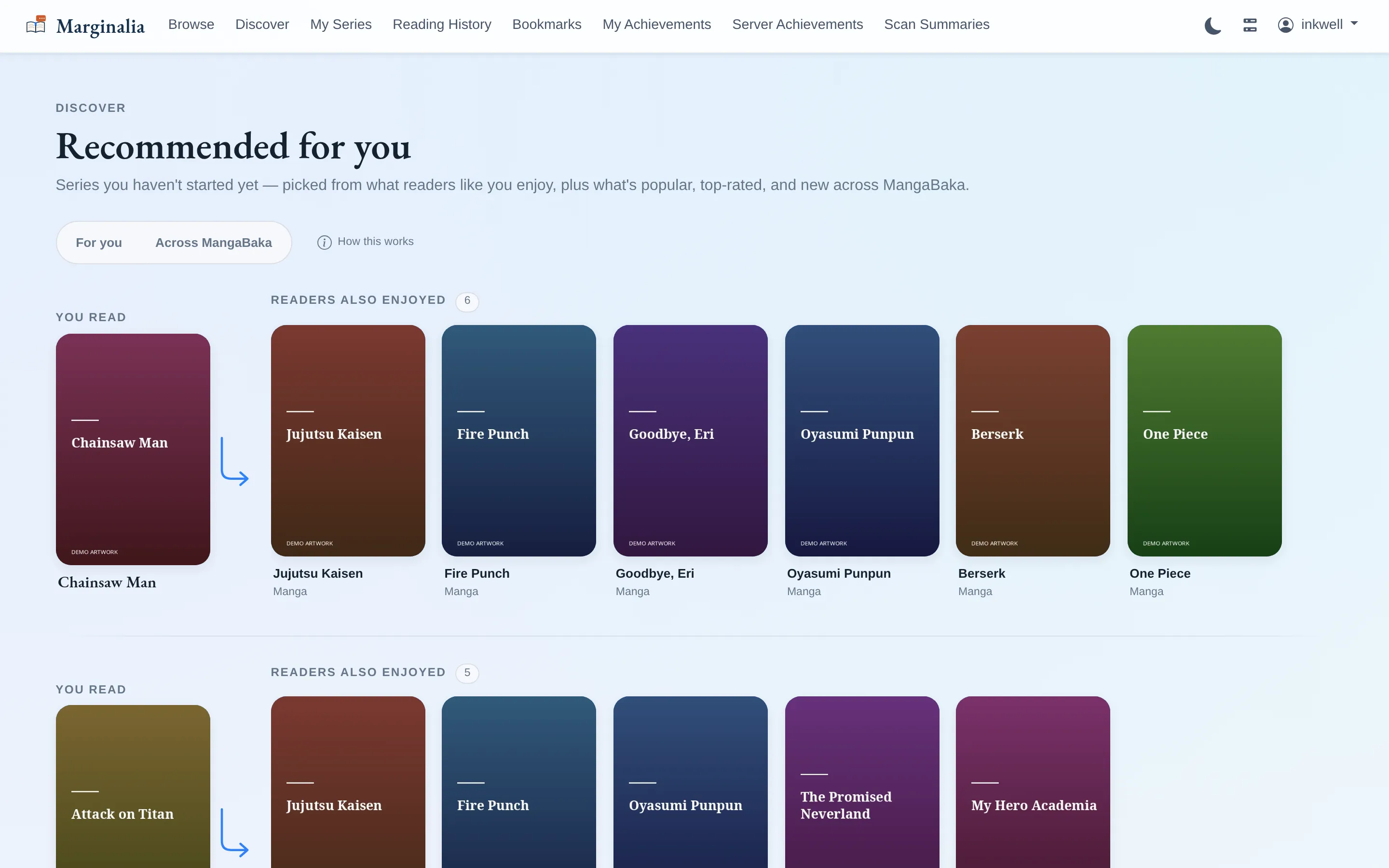Open the Browse nav item
This screenshot has height=868, width=1389.
(x=191, y=25)
